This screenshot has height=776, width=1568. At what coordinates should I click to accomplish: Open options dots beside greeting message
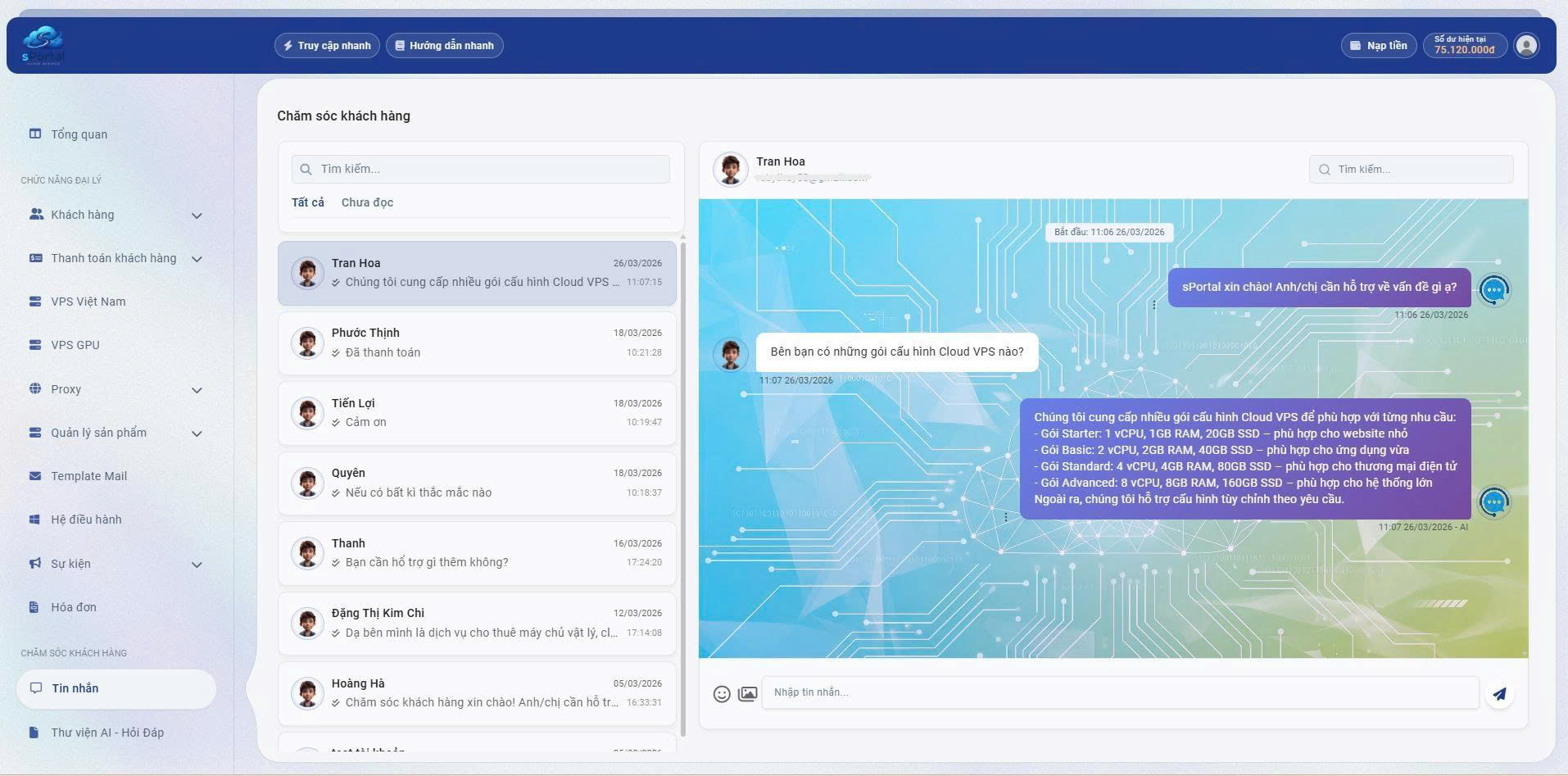tap(1154, 305)
